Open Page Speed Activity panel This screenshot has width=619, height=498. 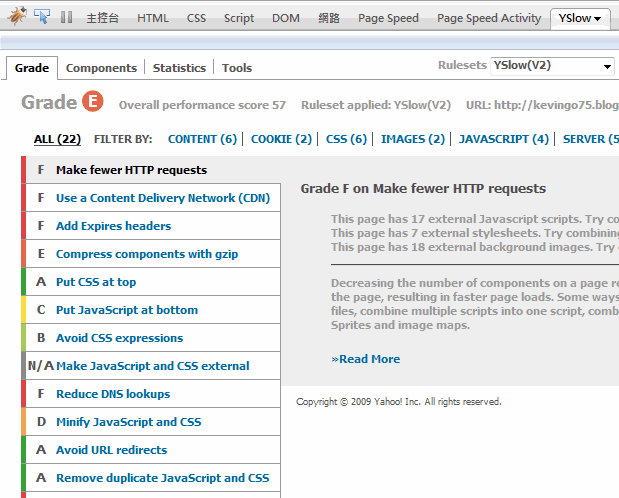(x=489, y=18)
